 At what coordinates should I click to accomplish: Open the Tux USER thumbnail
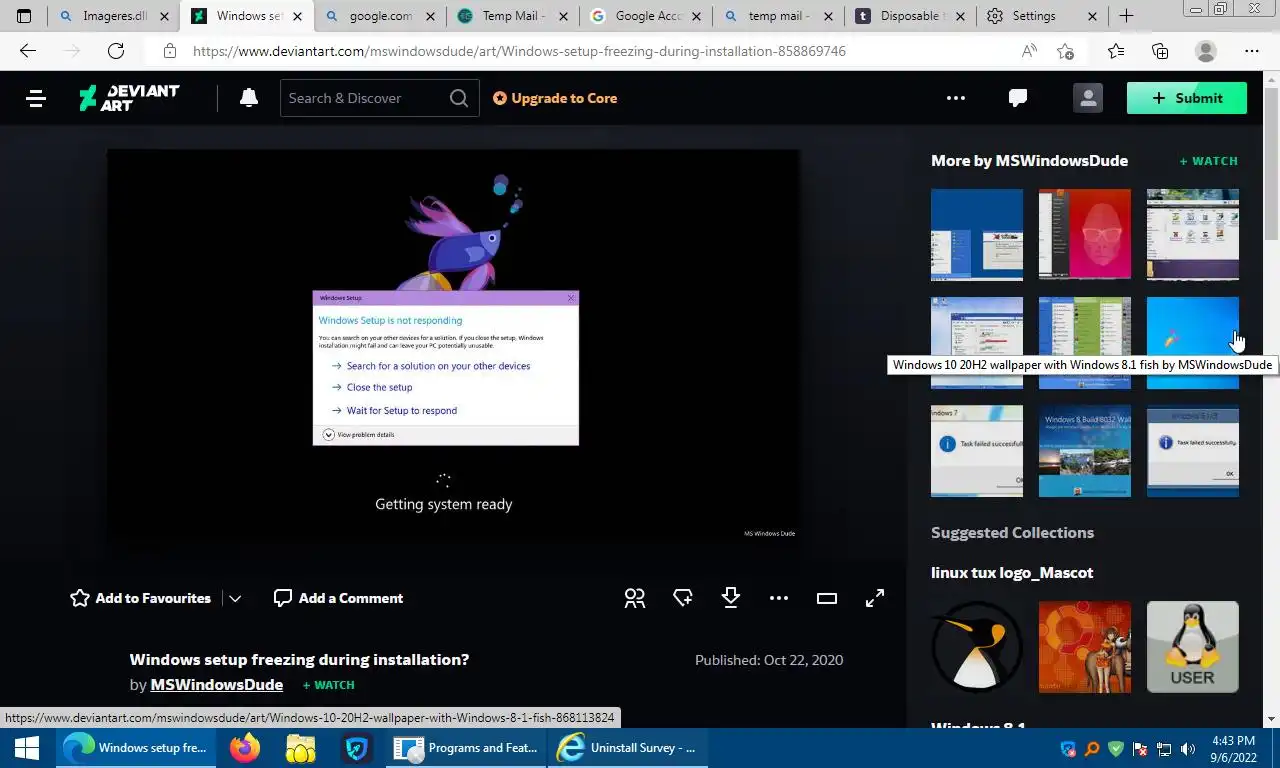tap(1193, 647)
